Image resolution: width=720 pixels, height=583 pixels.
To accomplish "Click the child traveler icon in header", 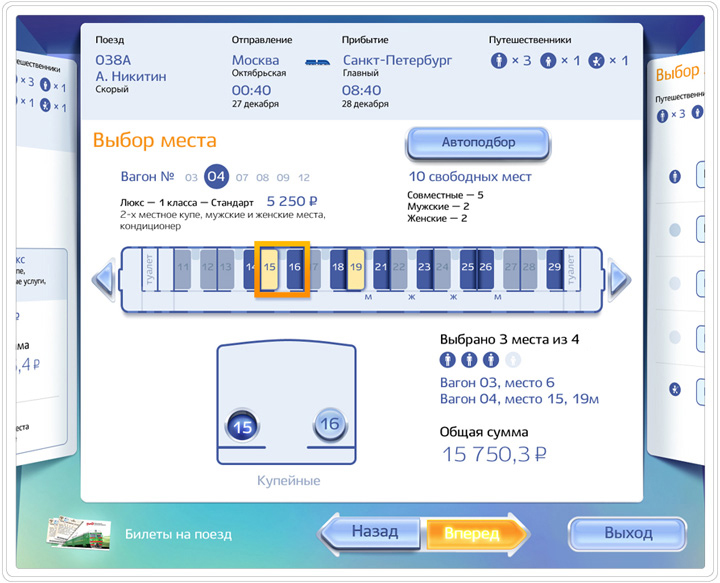I will pyautogui.click(x=596, y=60).
